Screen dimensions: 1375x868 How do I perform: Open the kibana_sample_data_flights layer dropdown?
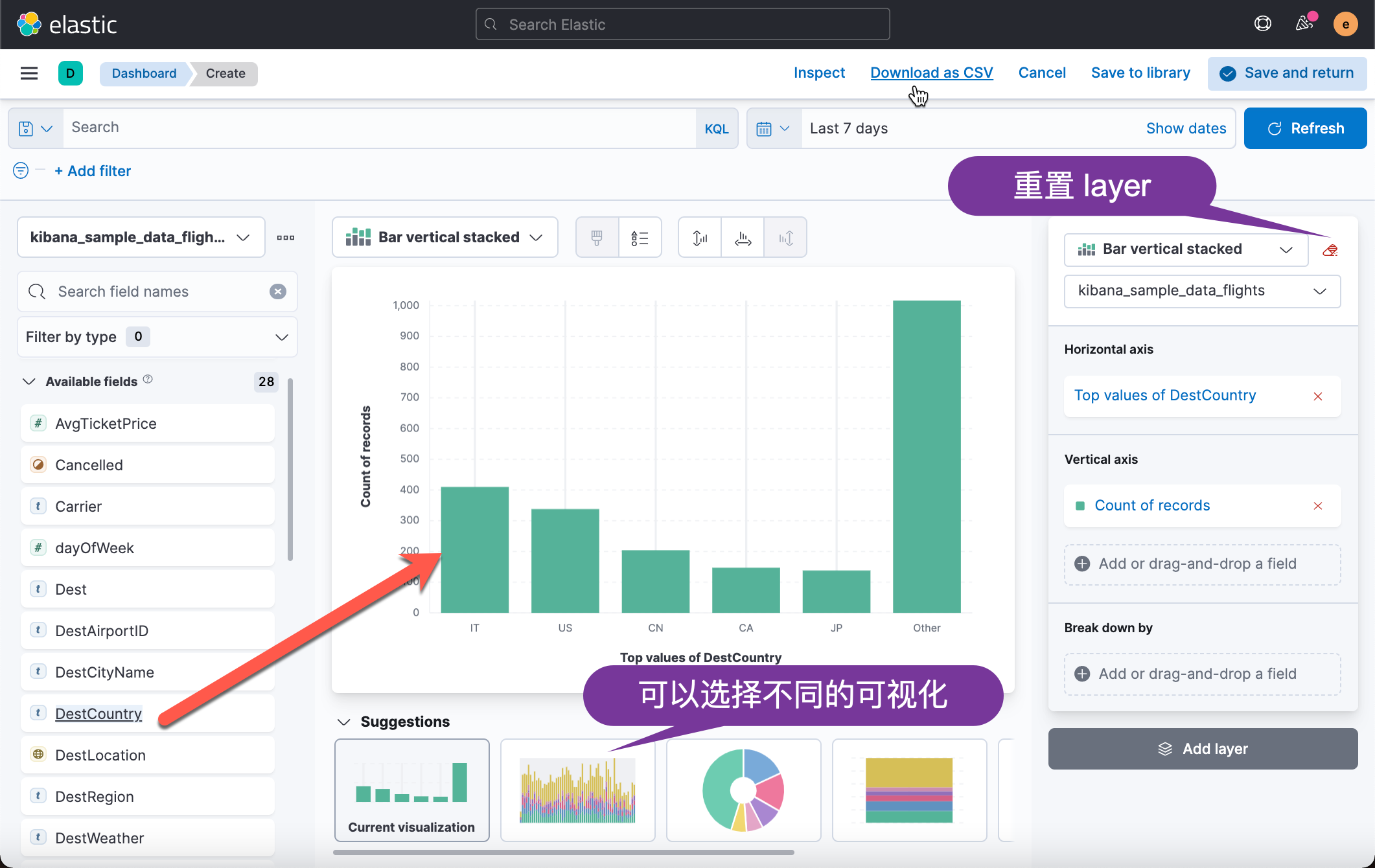click(1201, 291)
